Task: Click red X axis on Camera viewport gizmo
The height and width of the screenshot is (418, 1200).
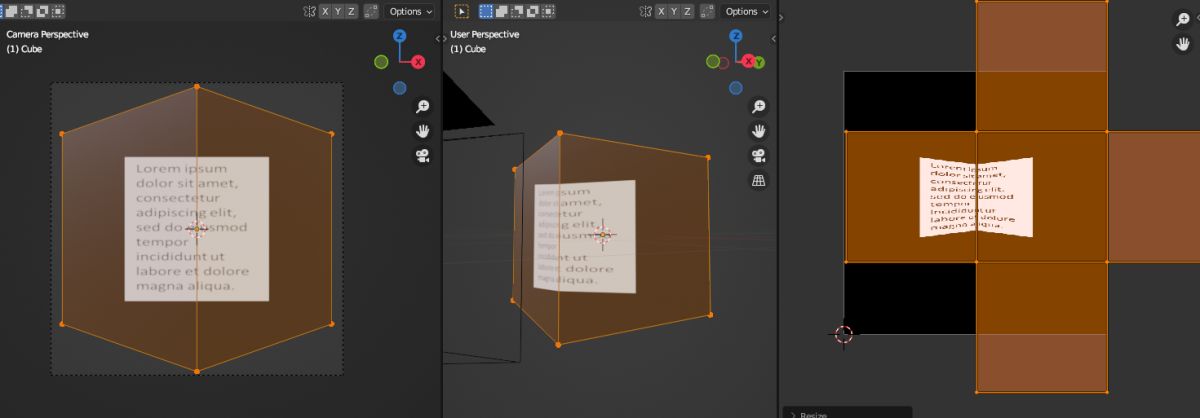Action: (x=418, y=62)
